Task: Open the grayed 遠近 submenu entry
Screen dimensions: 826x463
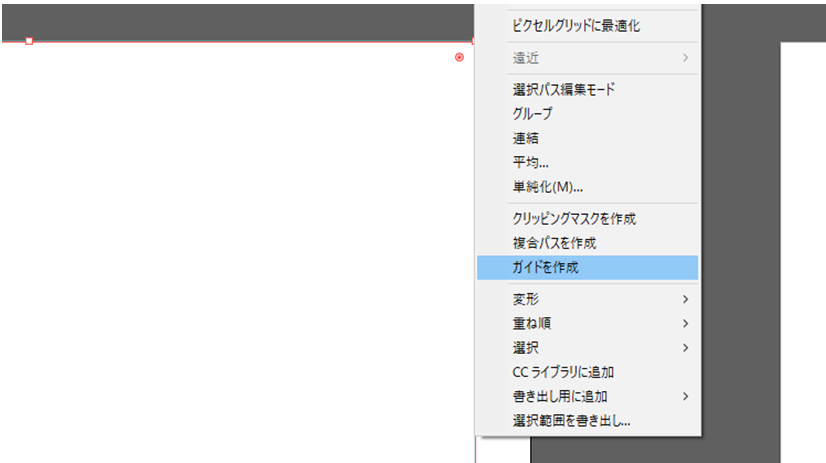Action: click(587, 58)
